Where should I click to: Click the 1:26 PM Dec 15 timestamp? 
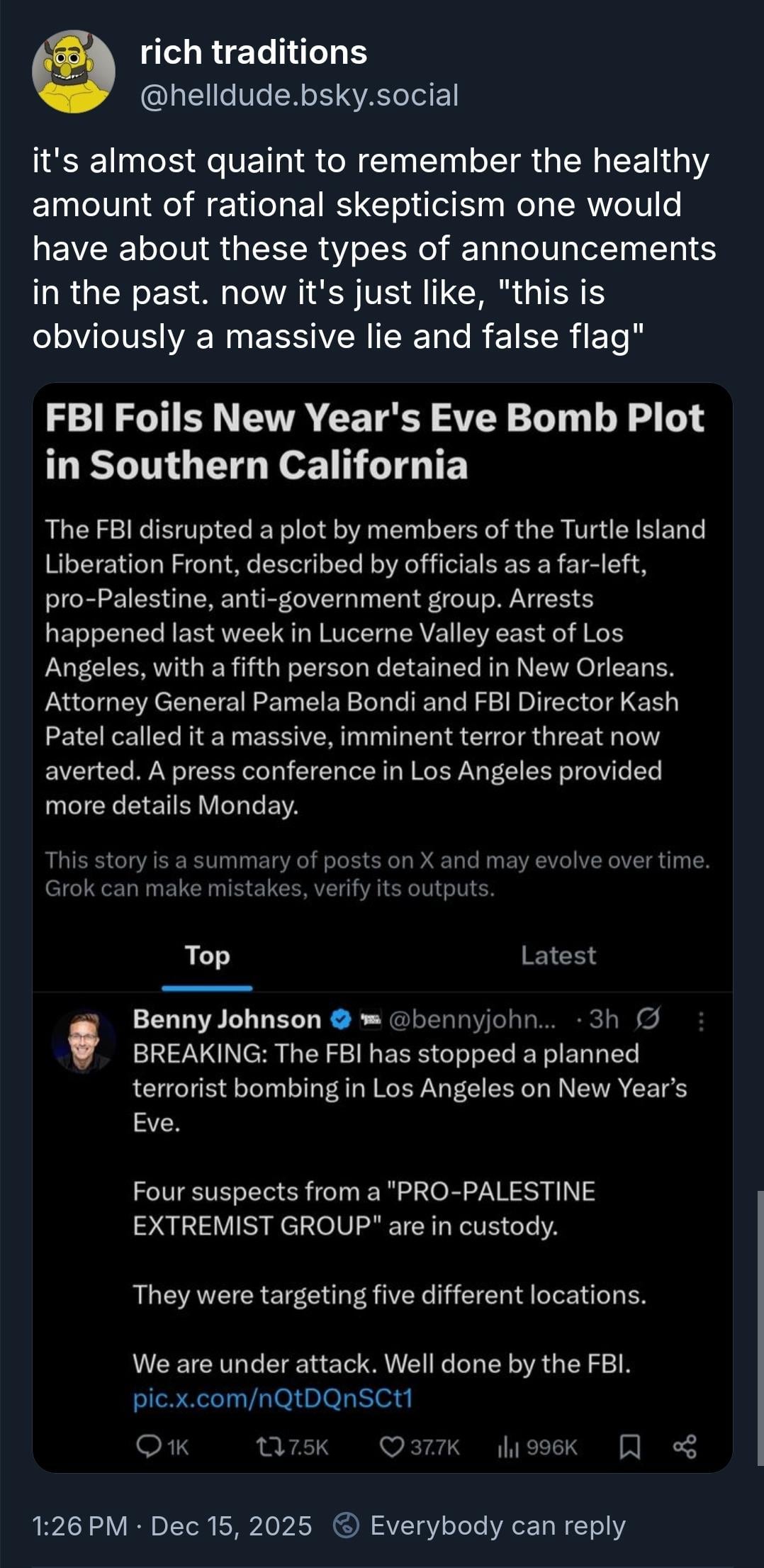pyautogui.click(x=172, y=1525)
